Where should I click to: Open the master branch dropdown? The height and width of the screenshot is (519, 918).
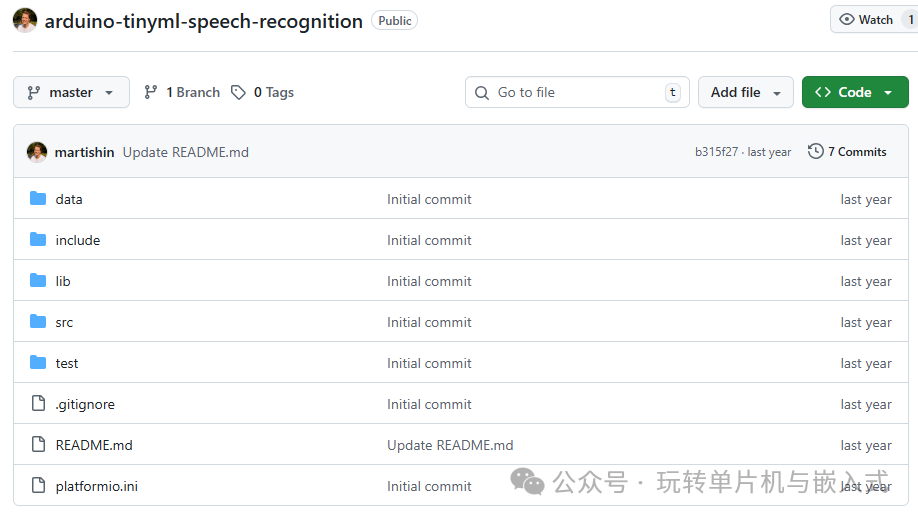click(71, 92)
